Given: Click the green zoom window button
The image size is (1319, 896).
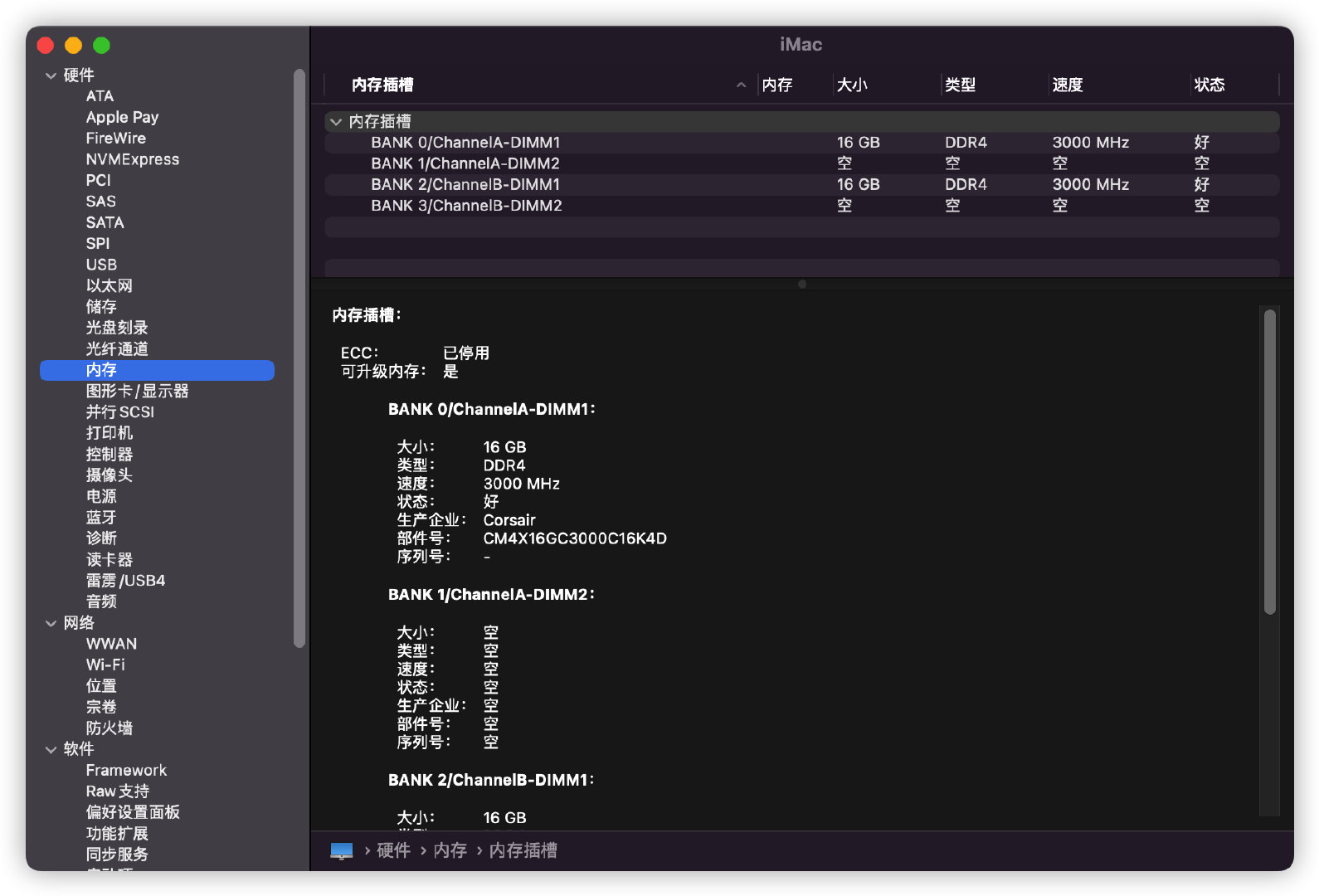Looking at the screenshot, I should pos(101,46).
